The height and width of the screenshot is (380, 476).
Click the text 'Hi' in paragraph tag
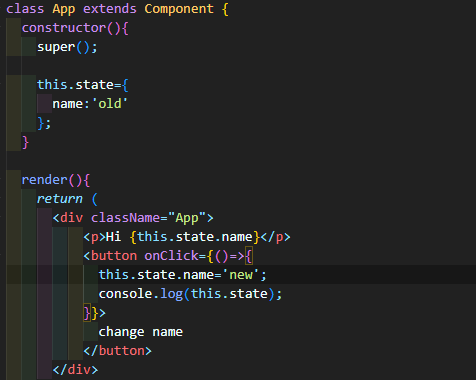click(113, 237)
